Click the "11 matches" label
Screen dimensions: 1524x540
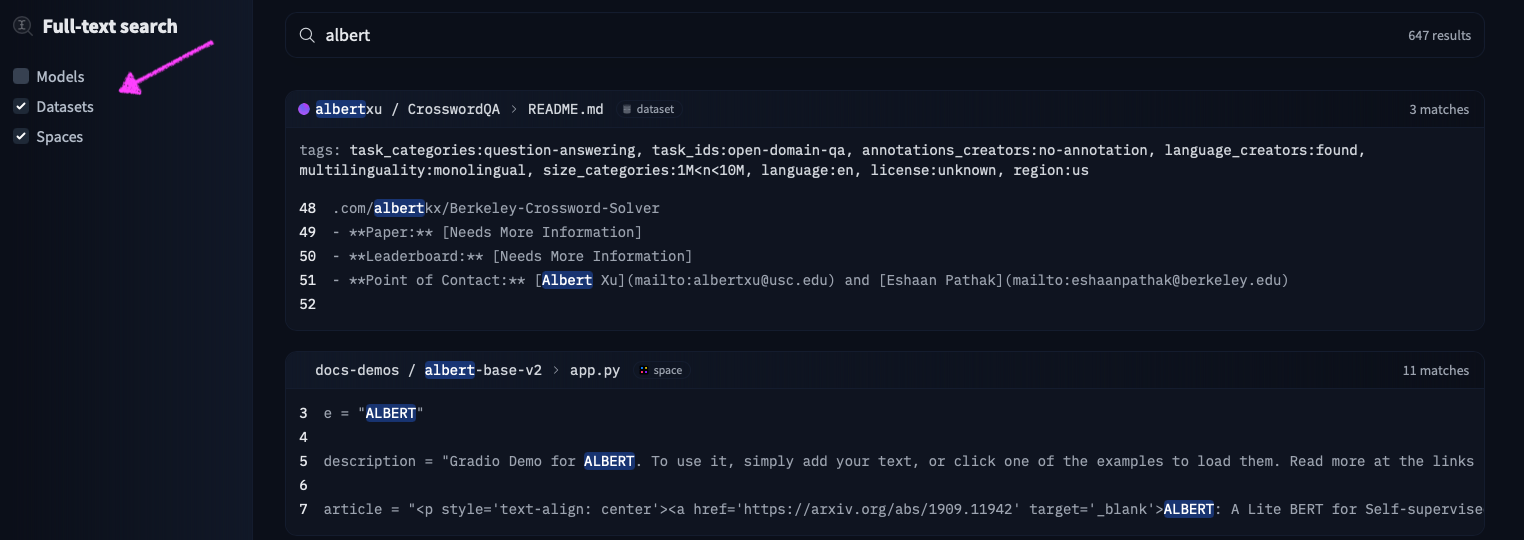1435,370
